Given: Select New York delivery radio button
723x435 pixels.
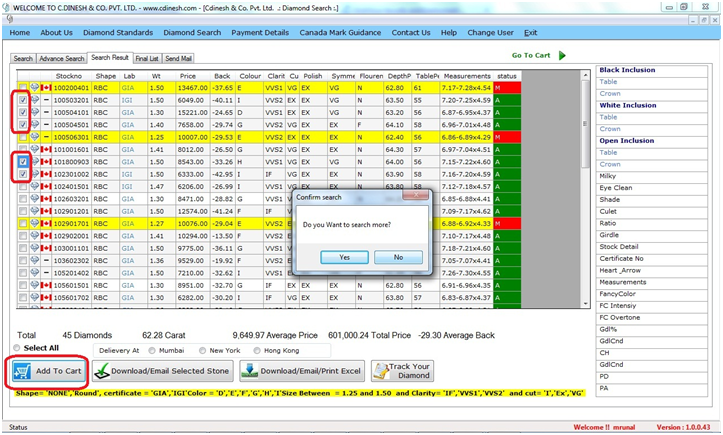Looking at the screenshot, I should 202,351.
